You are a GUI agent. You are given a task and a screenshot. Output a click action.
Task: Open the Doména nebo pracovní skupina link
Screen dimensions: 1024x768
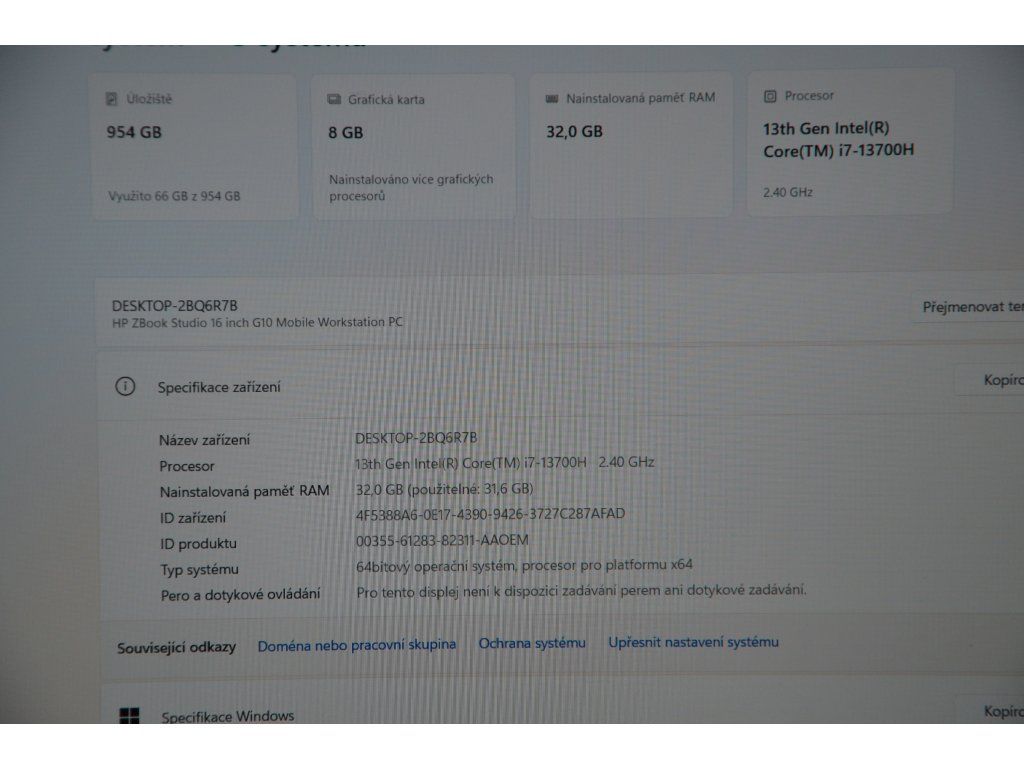[357, 645]
